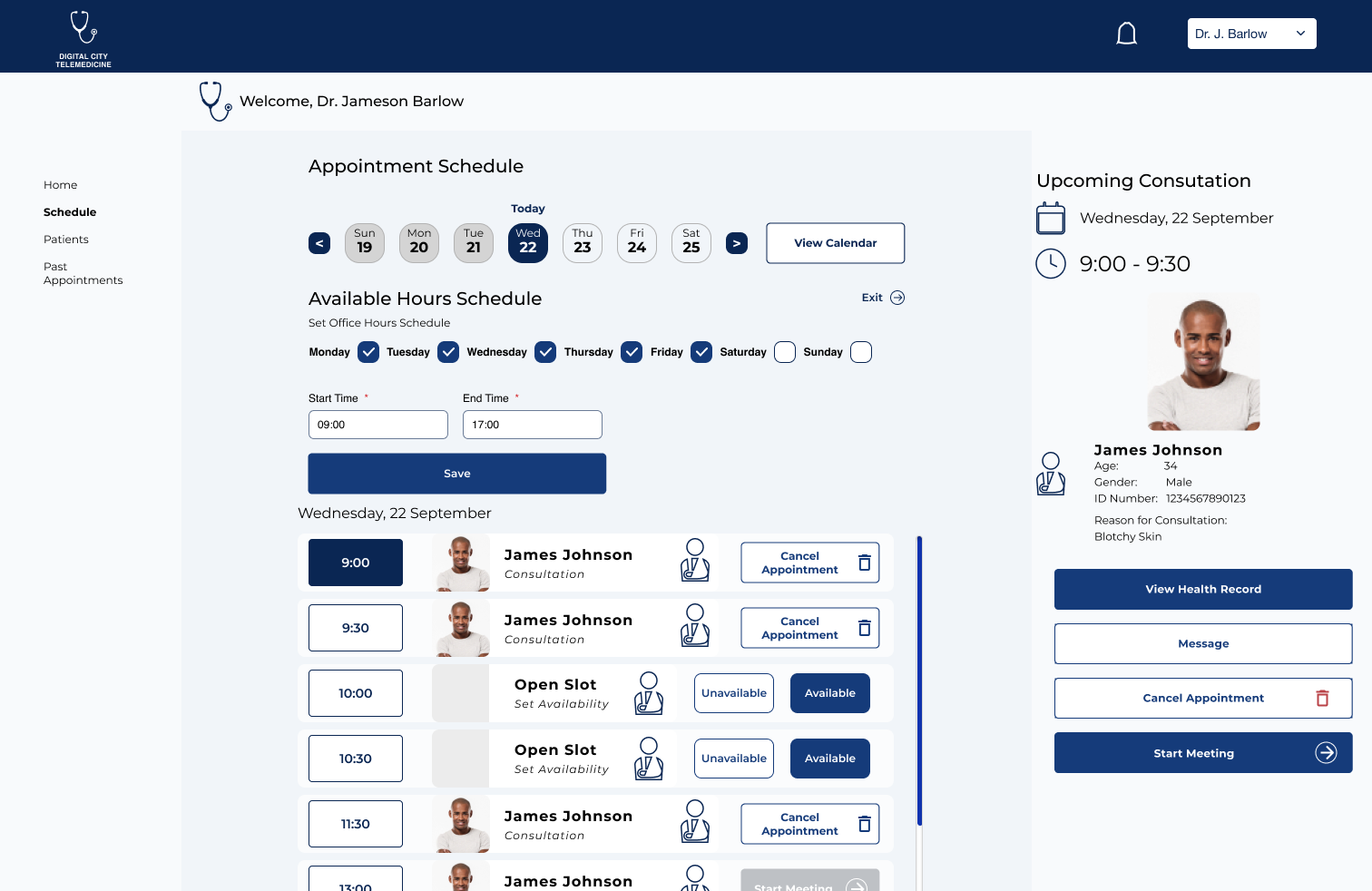Click the Save button
This screenshot has width=1372, height=891.
tap(457, 474)
